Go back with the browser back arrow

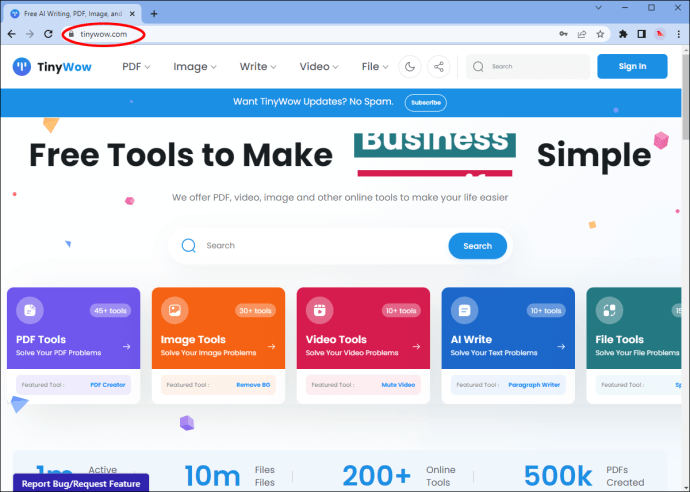[x=12, y=34]
